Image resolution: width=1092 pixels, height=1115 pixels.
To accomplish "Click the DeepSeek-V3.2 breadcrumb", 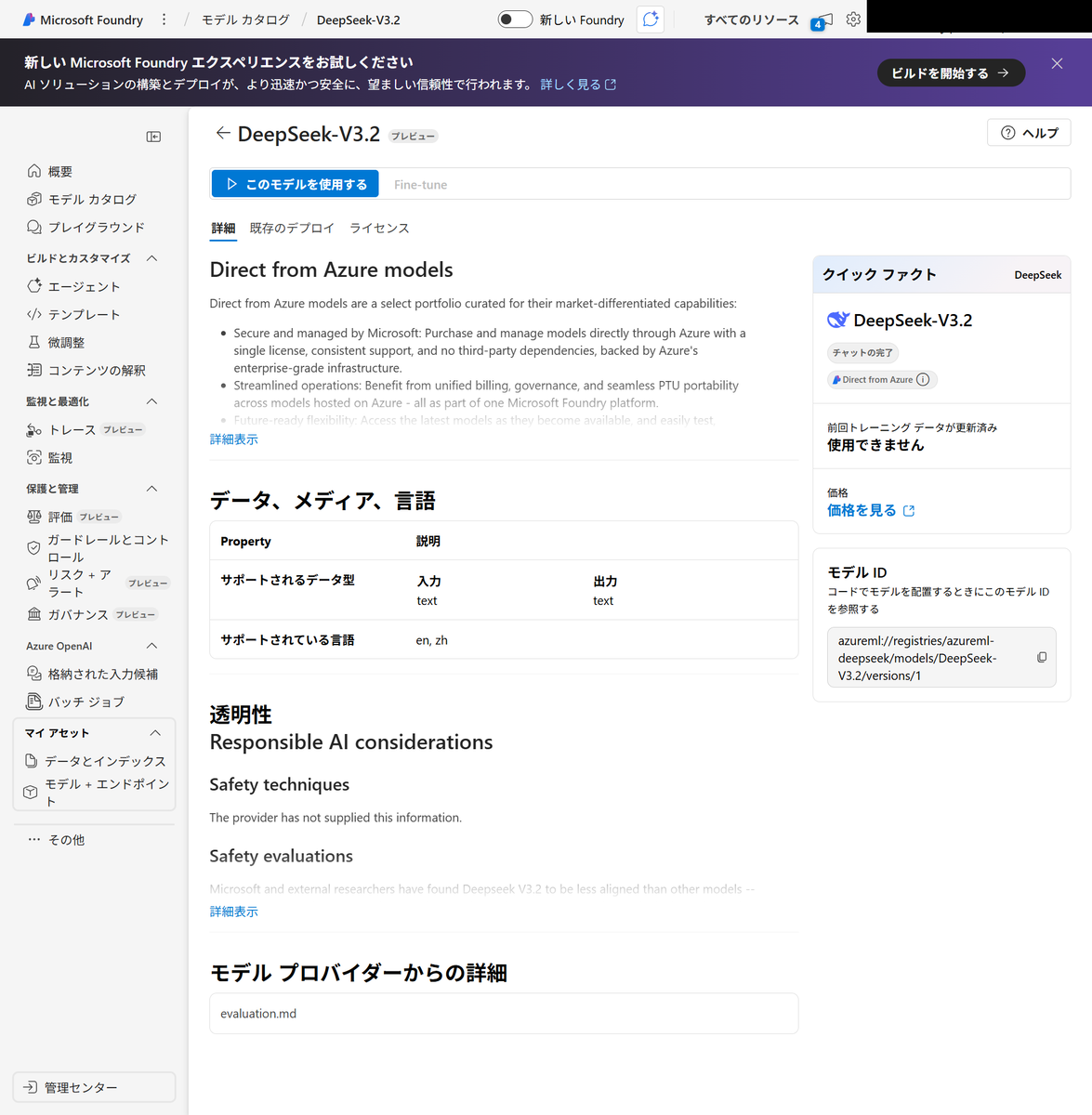I will point(359,20).
